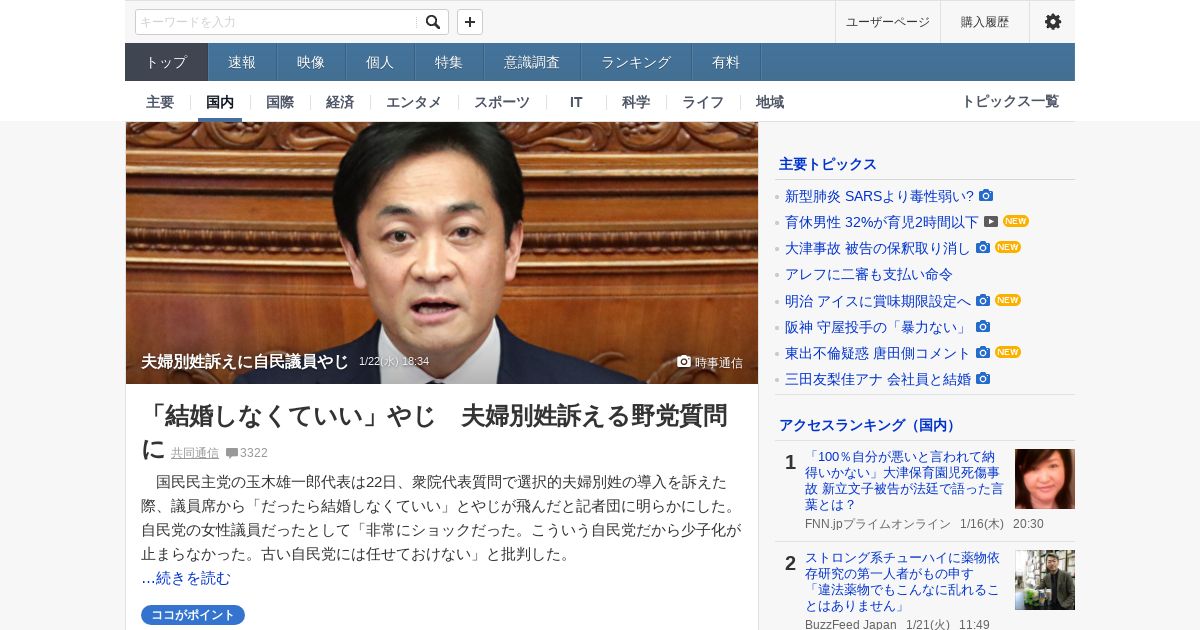Open 育休男性 32%が育児2時間以下 topic
This screenshot has height=630, width=1200.
882,222
